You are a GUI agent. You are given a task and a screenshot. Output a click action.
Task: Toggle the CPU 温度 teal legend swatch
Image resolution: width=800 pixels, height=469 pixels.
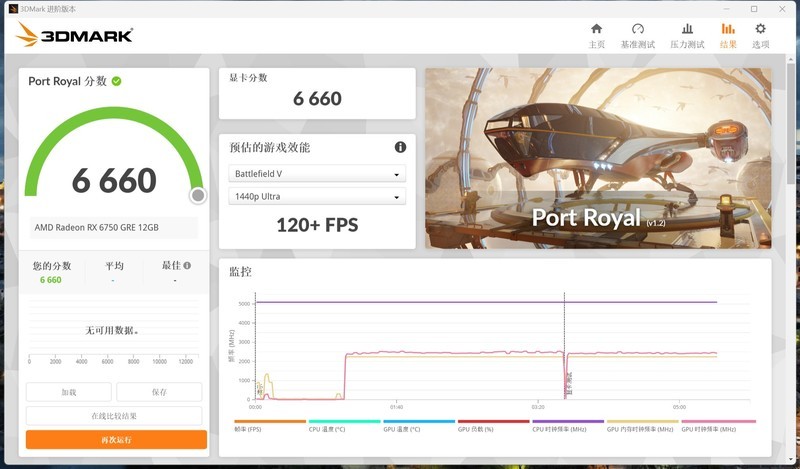point(344,422)
